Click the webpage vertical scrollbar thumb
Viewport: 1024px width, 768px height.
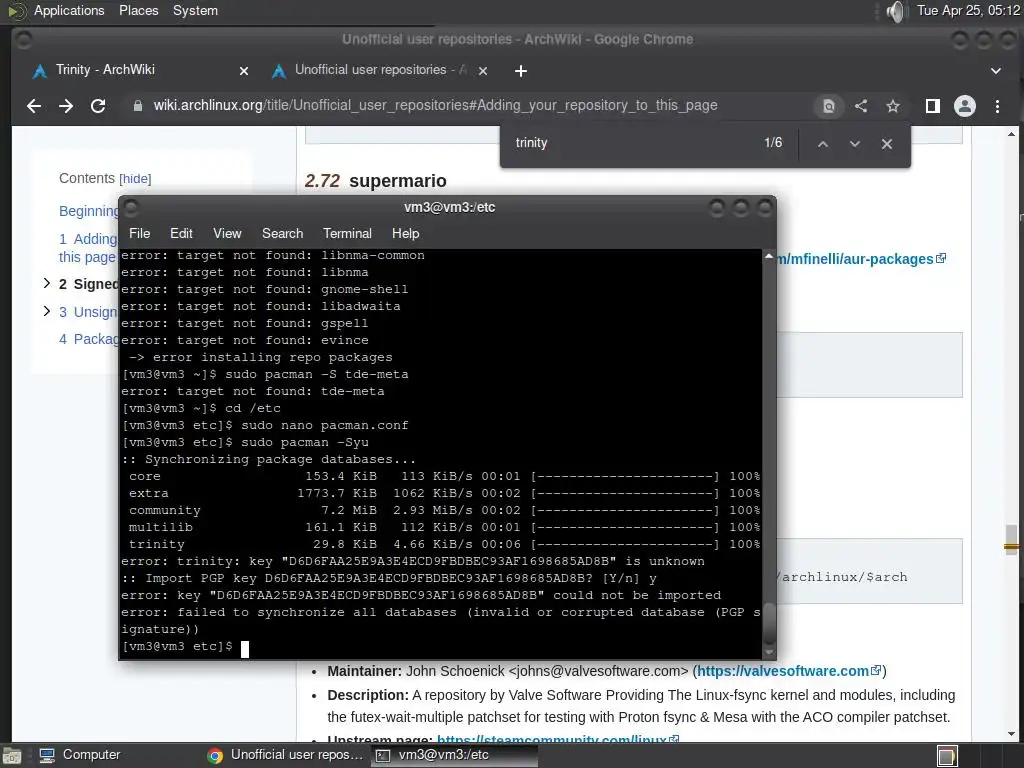[x=1011, y=539]
